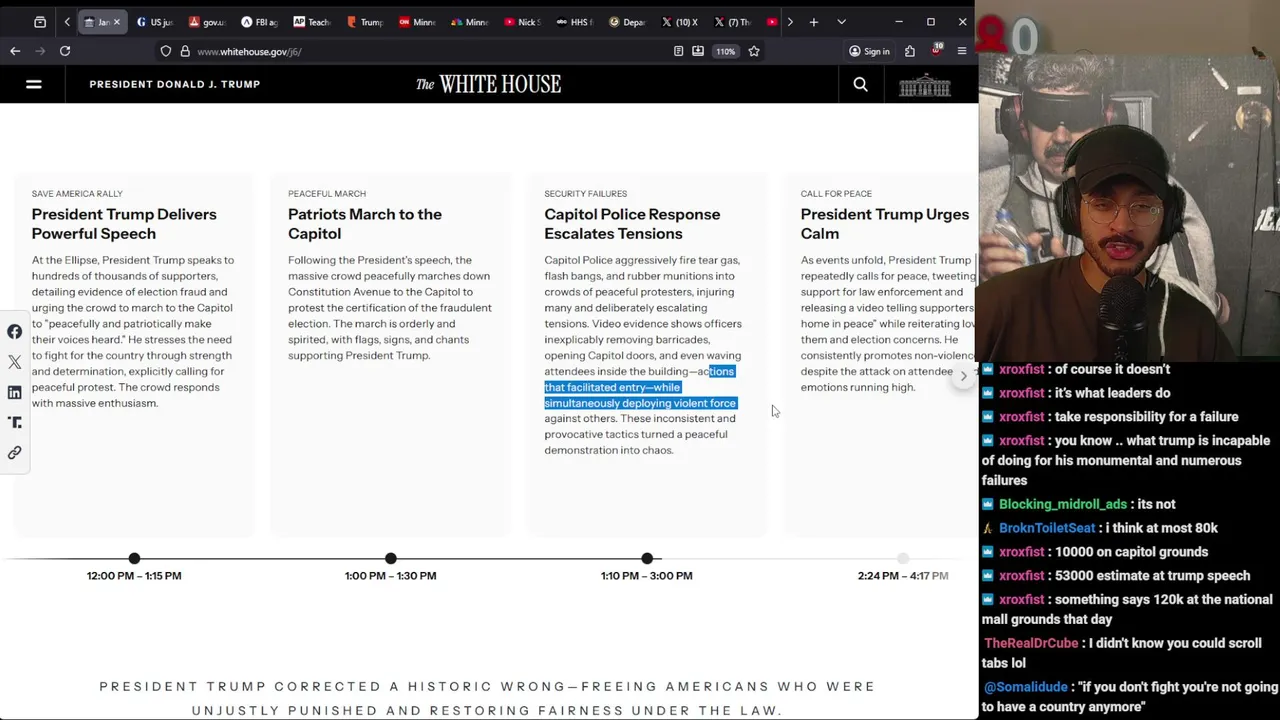Go back to the previous page
This screenshot has height=720, width=1280.
pos(15,51)
